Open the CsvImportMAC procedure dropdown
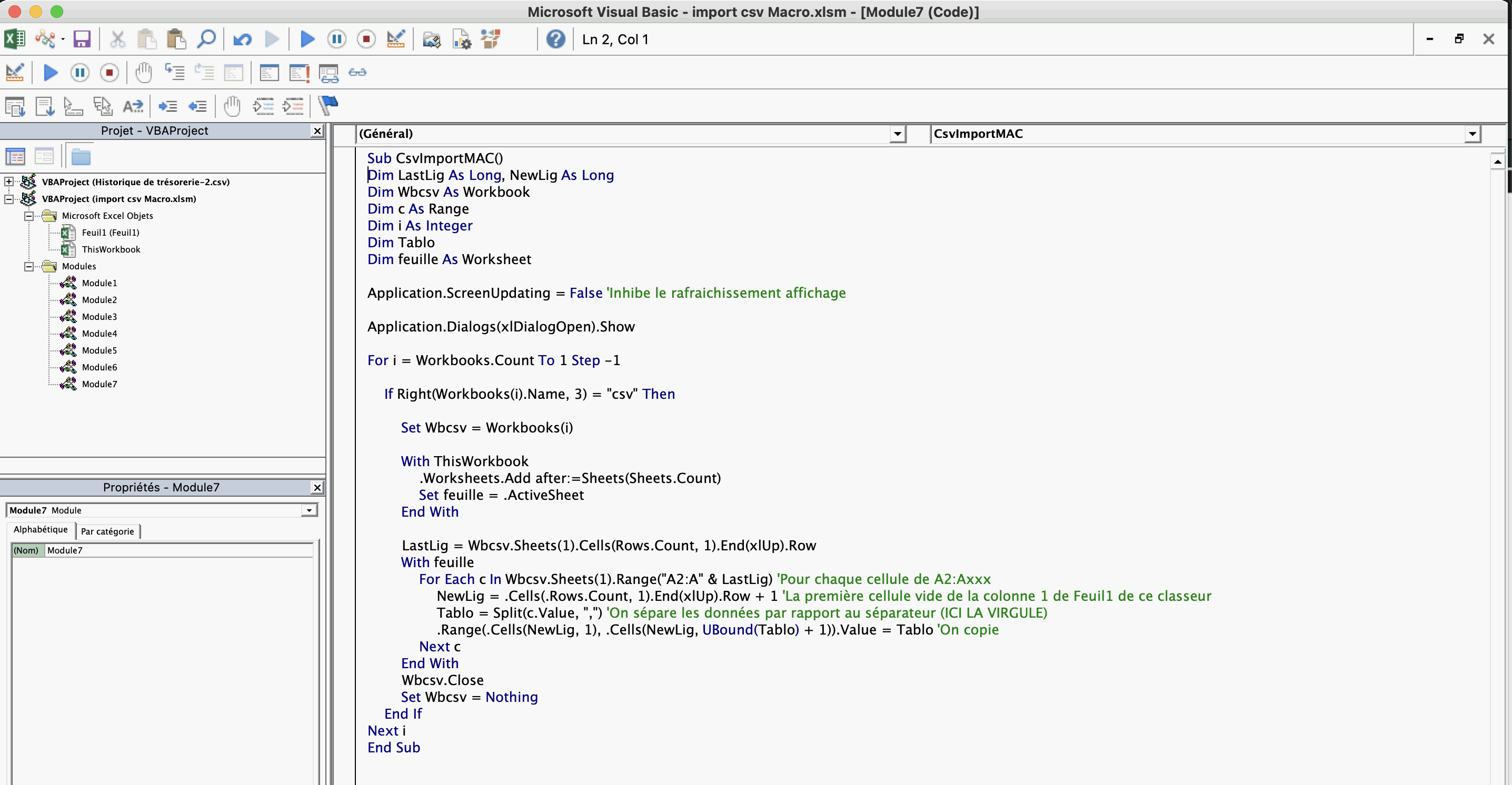Image resolution: width=1512 pixels, height=785 pixels. 1471,134
